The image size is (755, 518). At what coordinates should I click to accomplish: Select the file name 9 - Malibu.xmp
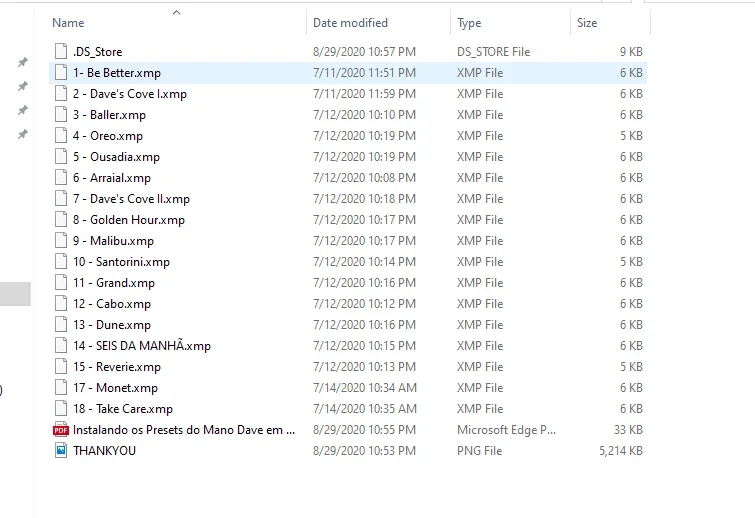[x=113, y=241]
